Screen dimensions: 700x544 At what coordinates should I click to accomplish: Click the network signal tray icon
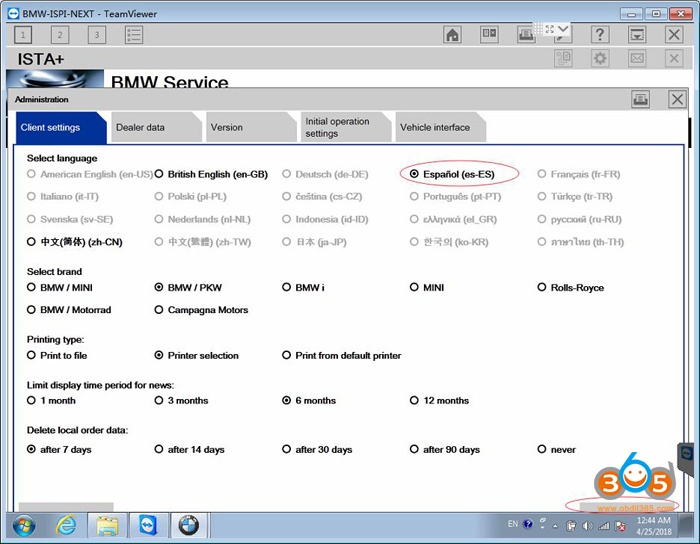(x=604, y=526)
